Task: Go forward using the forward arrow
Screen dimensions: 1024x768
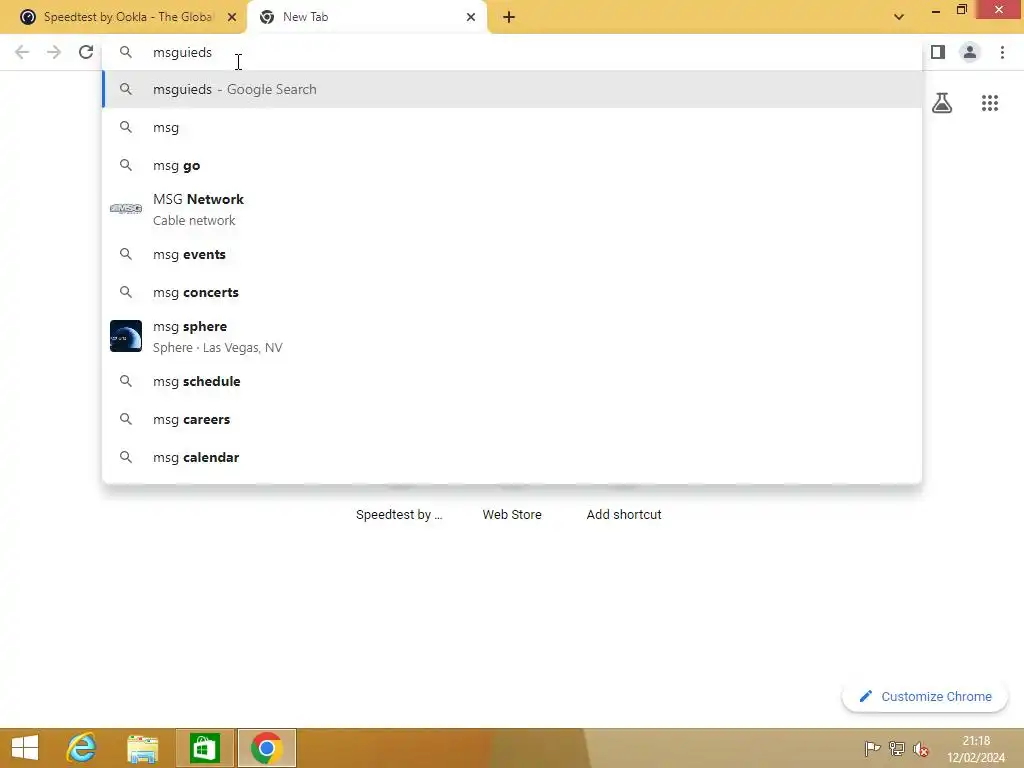Action: (54, 52)
